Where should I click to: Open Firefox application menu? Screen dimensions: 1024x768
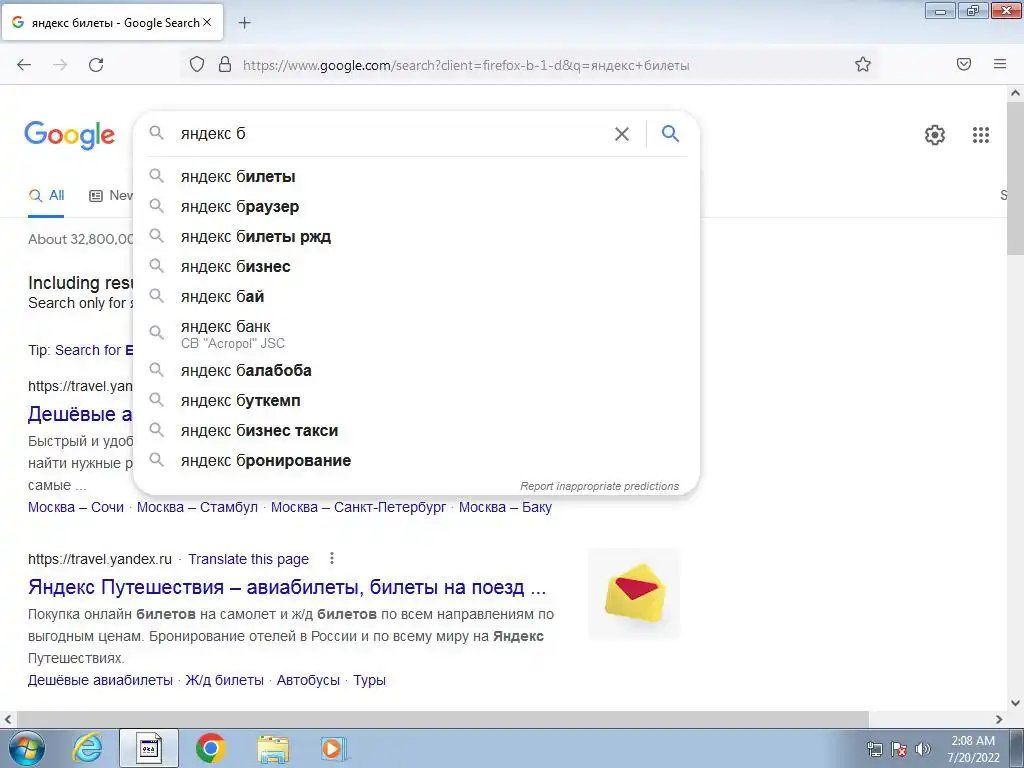point(1000,64)
